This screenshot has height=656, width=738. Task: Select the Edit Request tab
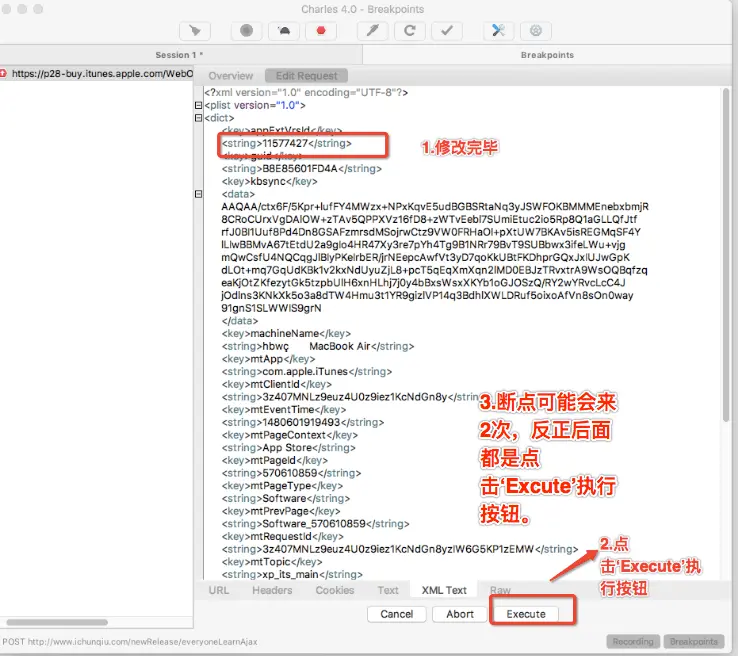pyautogui.click(x=306, y=76)
